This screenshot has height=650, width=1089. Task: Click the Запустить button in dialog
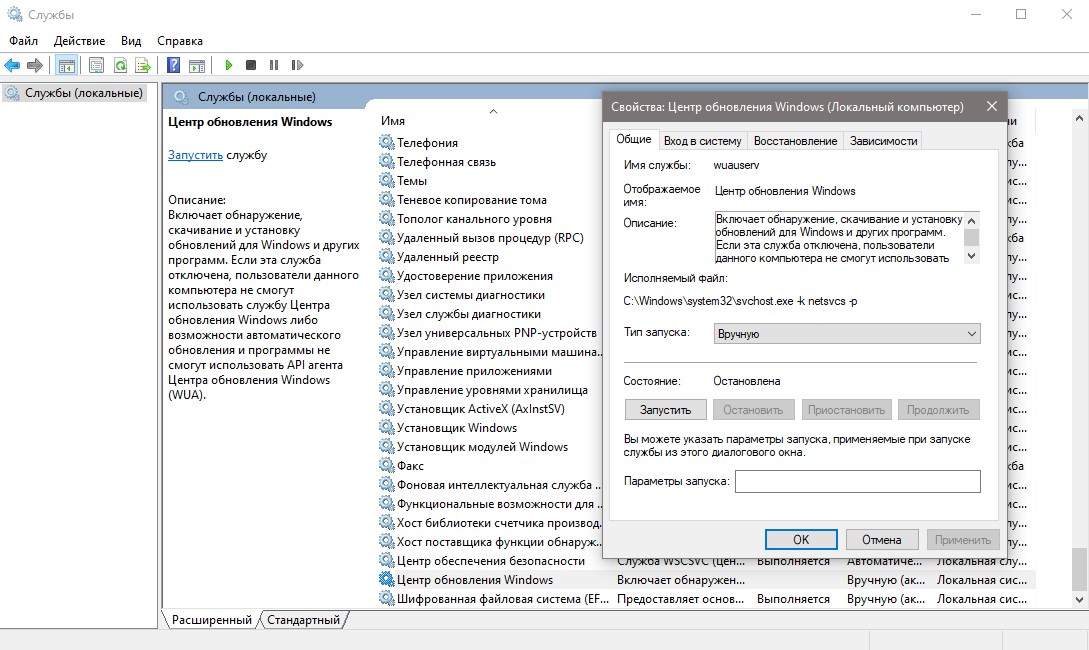[665, 410]
